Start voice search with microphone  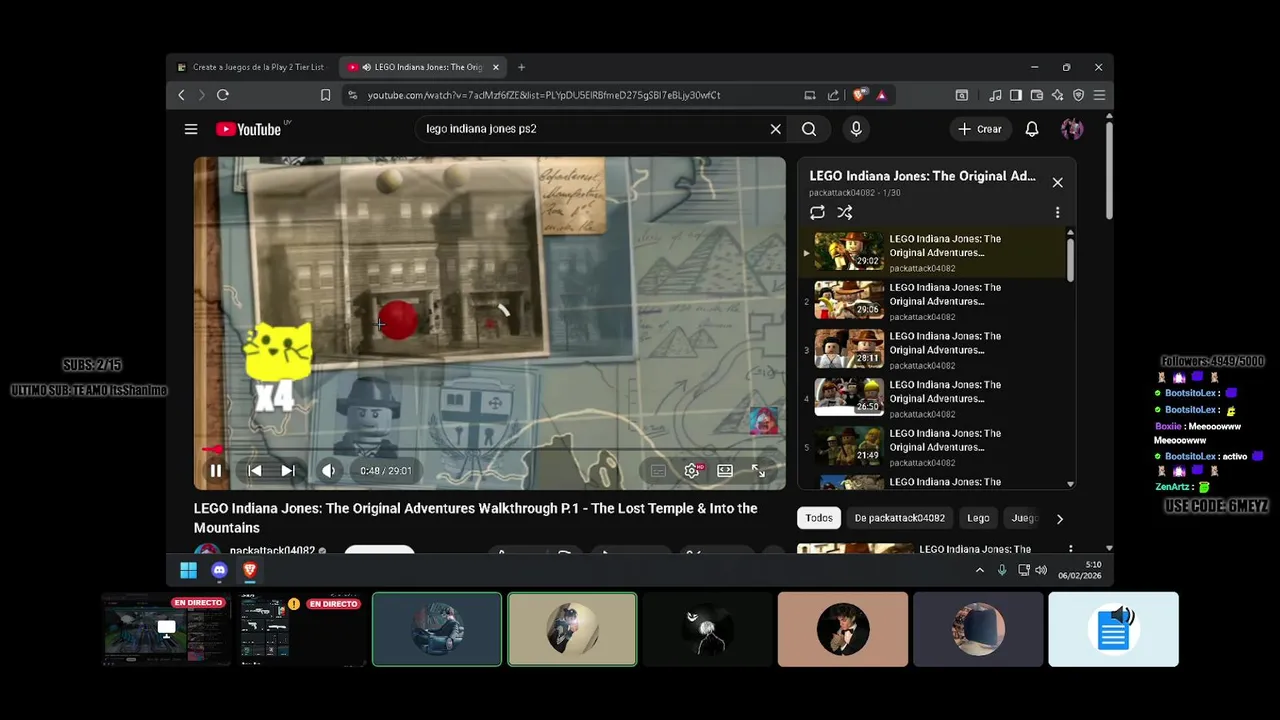tap(856, 129)
